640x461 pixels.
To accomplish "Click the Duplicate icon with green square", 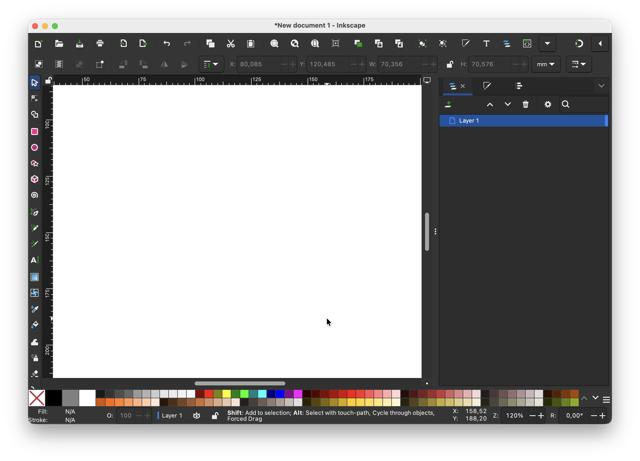I will (358, 44).
